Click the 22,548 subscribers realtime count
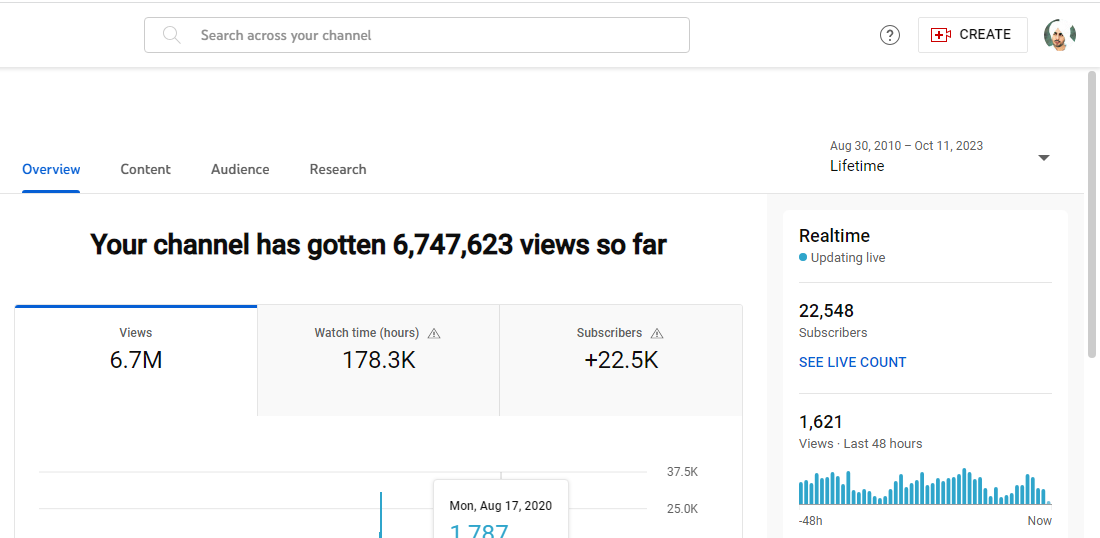The height and width of the screenshot is (538, 1100). 826,311
